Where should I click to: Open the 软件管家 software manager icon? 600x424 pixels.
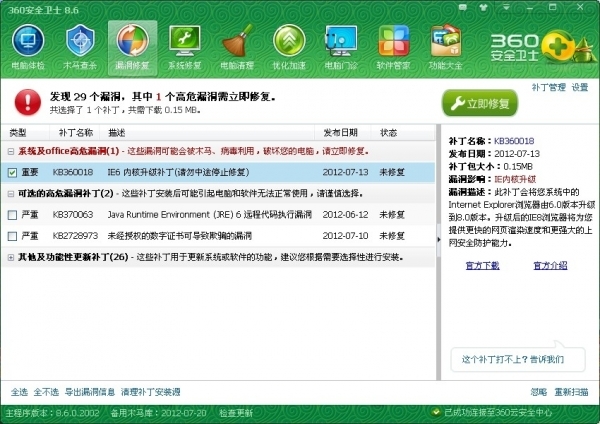(393, 47)
